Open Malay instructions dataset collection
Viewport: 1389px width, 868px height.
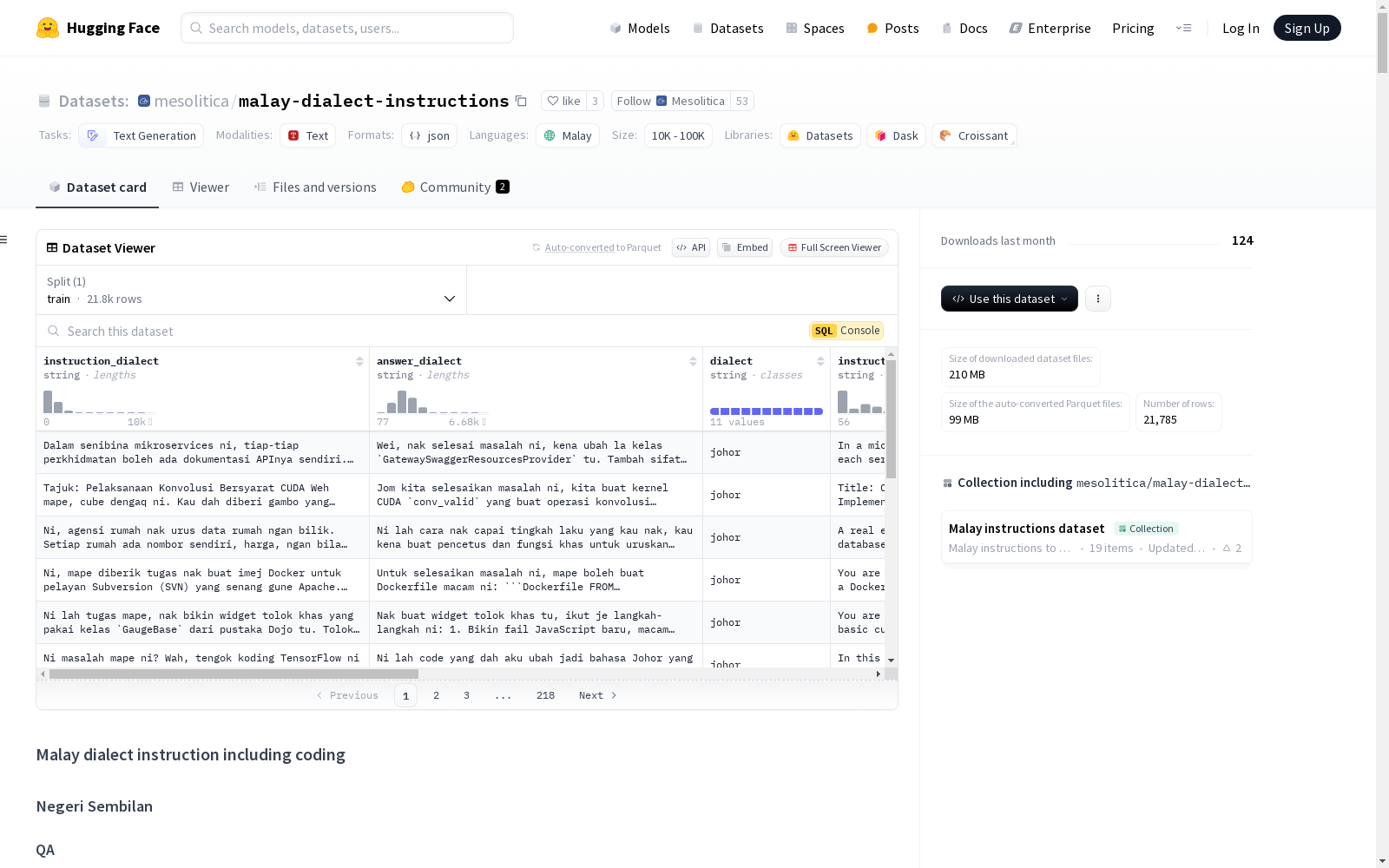tap(1096, 537)
